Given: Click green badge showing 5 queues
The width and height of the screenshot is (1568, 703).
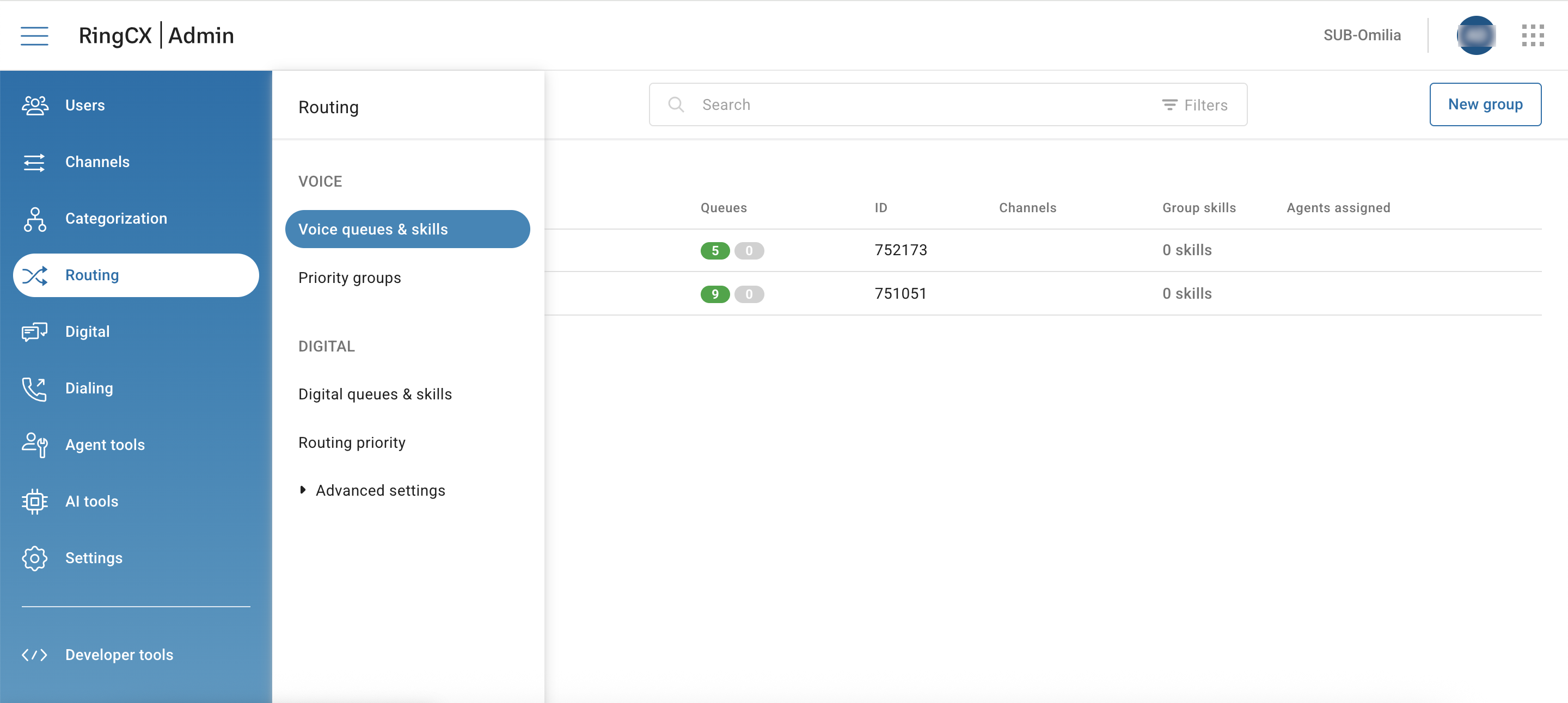Looking at the screenshot, I should (715, 250).
